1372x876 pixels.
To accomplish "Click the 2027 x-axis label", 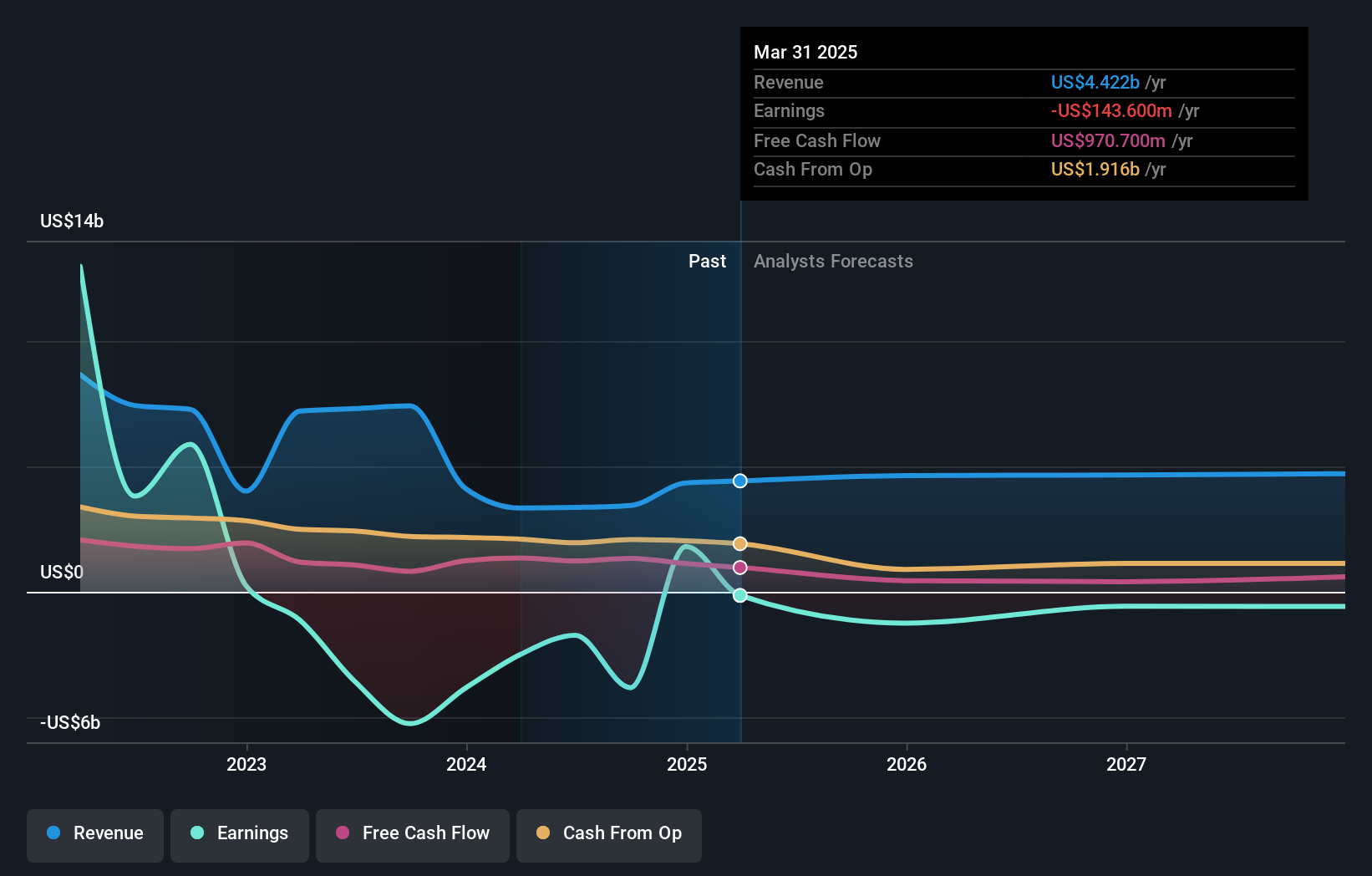I will pos(1126,765).
